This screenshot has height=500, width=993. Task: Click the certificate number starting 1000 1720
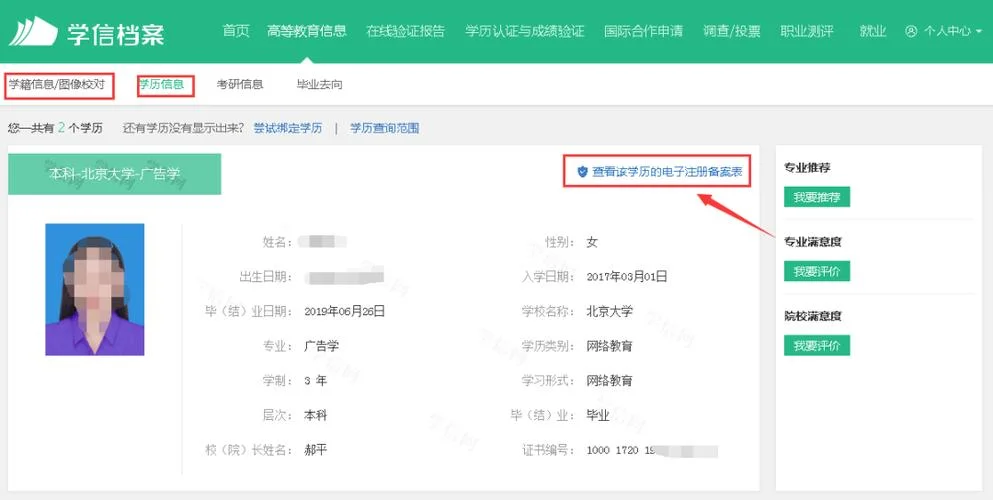(x=652, y=451)
